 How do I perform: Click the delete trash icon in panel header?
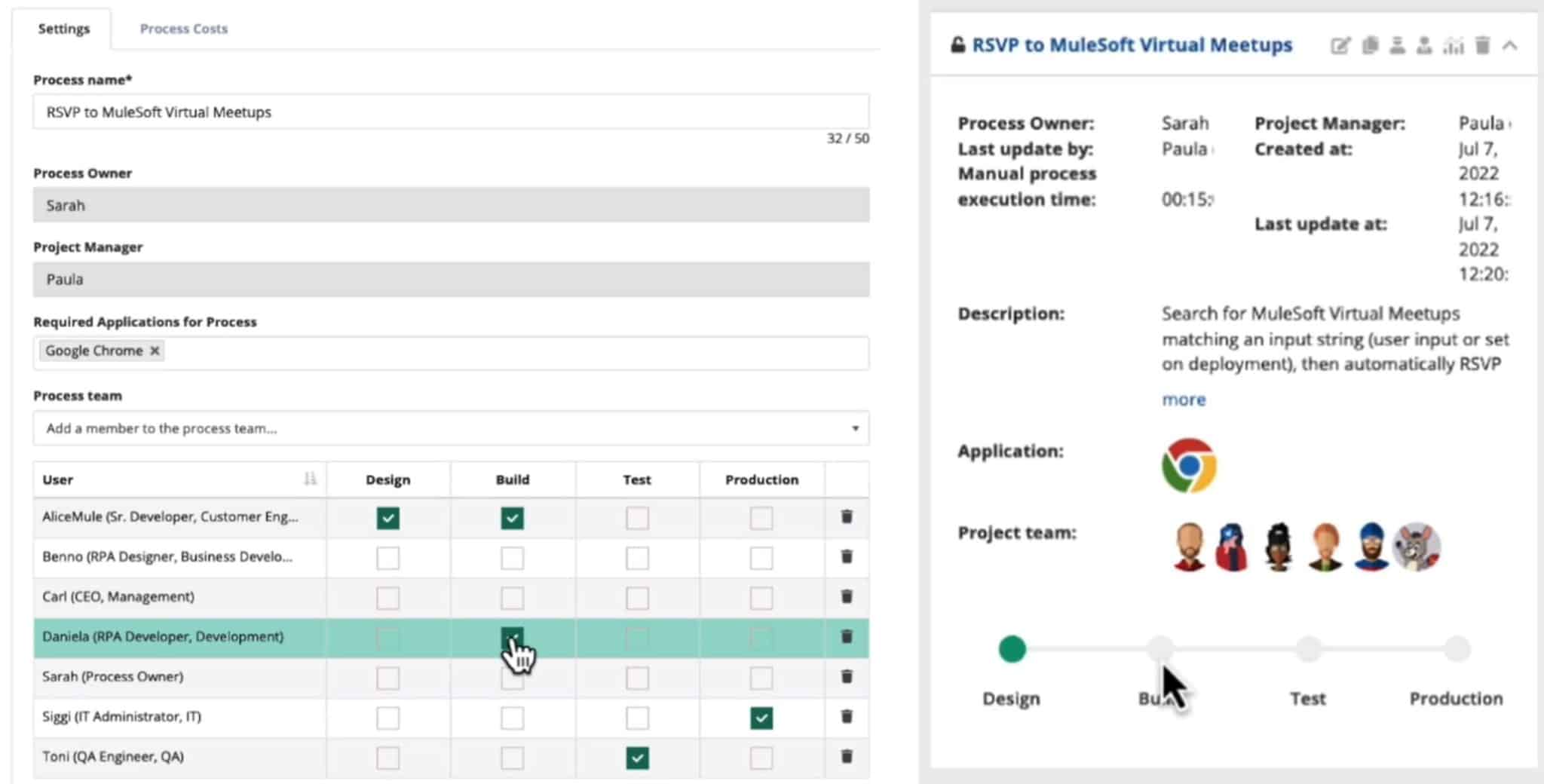pos(1483,45)
